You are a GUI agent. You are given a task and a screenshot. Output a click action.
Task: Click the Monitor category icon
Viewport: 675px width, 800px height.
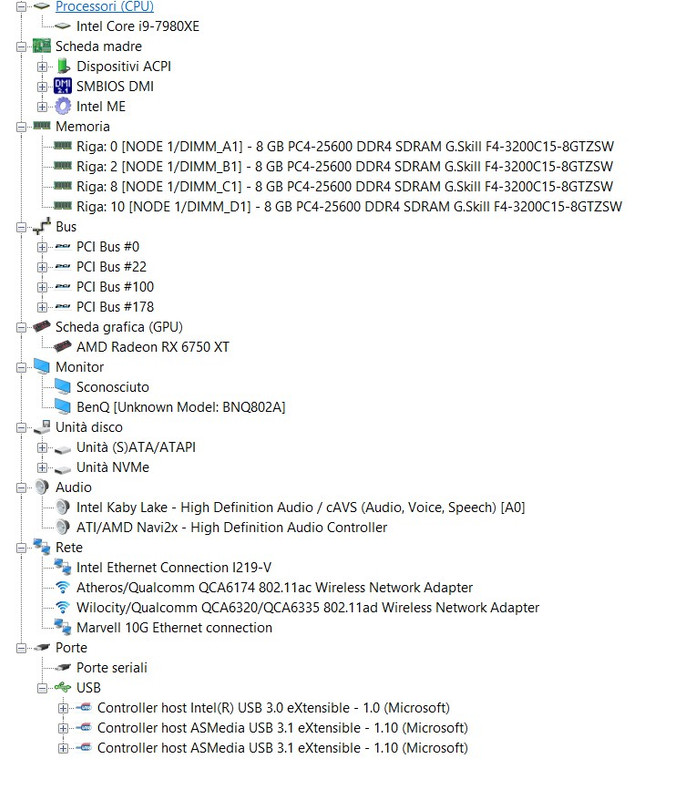tap(42, 366)
